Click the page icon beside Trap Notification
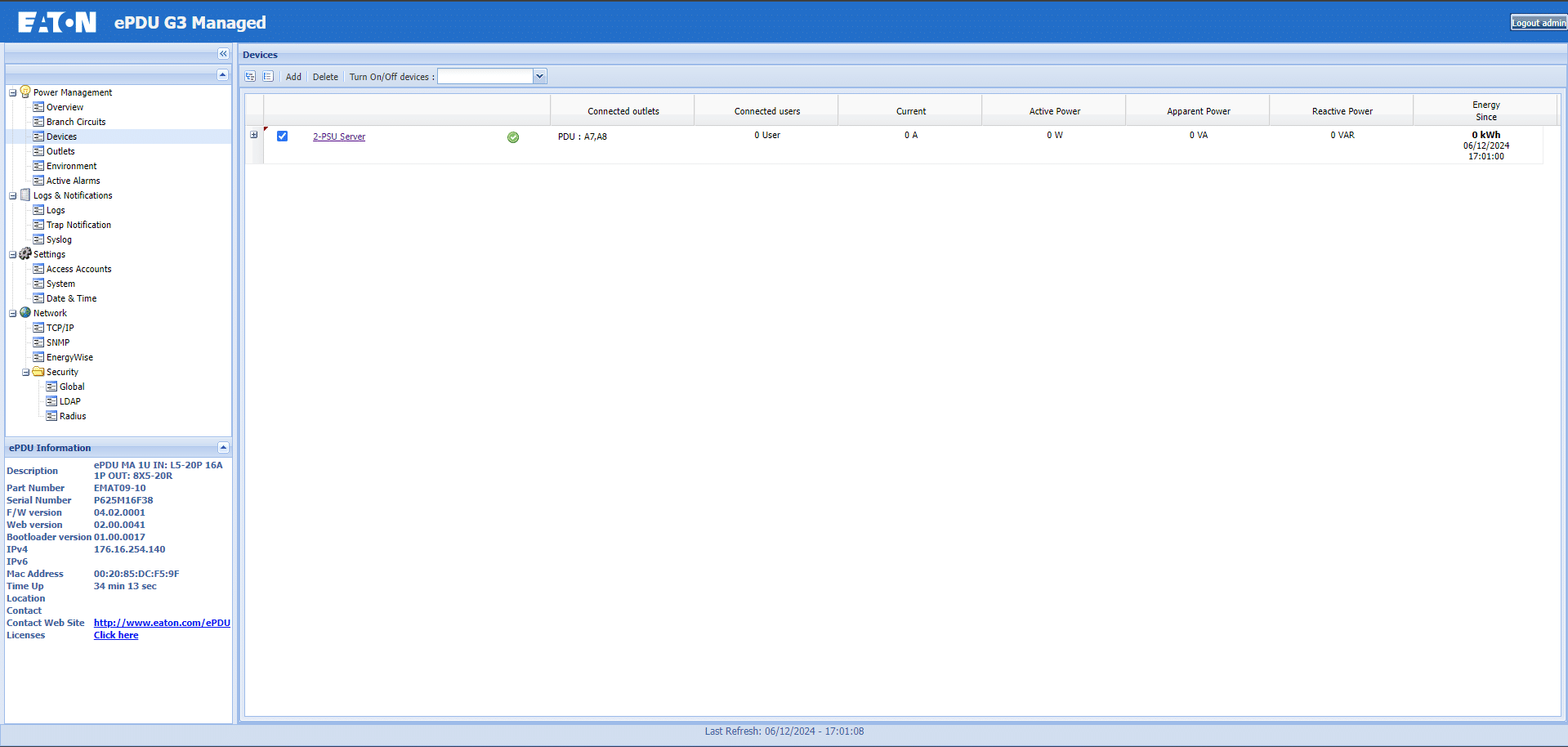The width and height of the screenshot is (1568, 747). click(38, 225)
